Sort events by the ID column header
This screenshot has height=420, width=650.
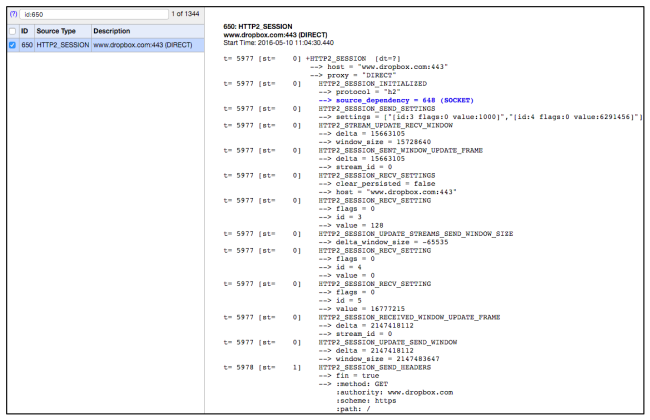click(x=26, y=31)
